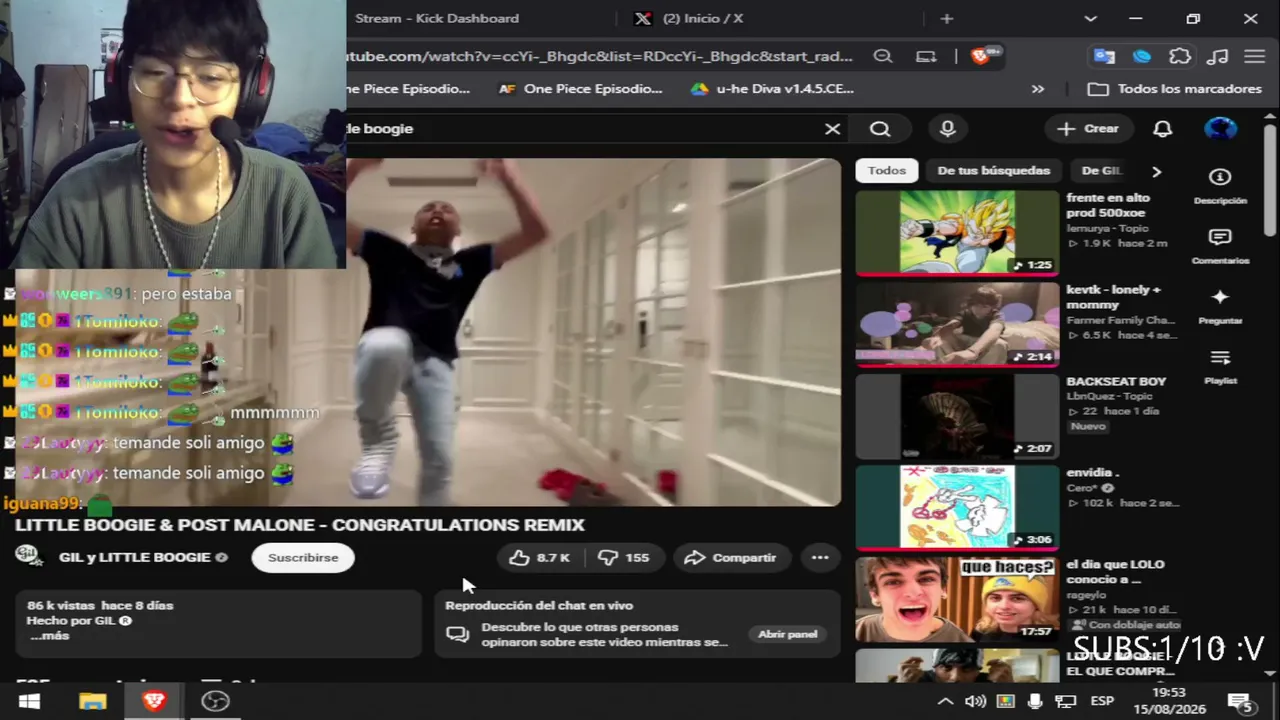
Task: Switch to Brave in the taskbar
Action: pos(154,701)
